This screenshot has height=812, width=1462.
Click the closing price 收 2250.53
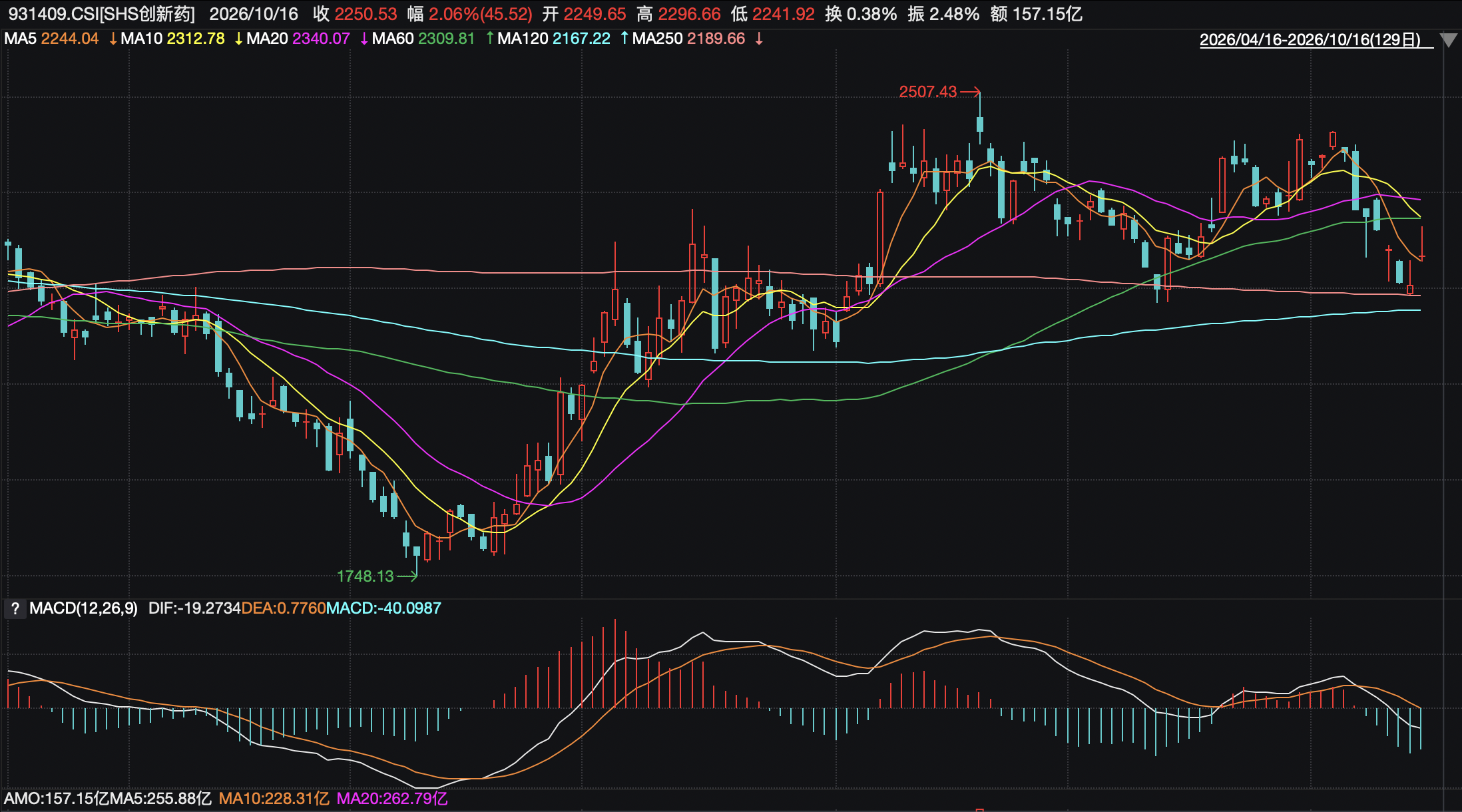(355, 14)
